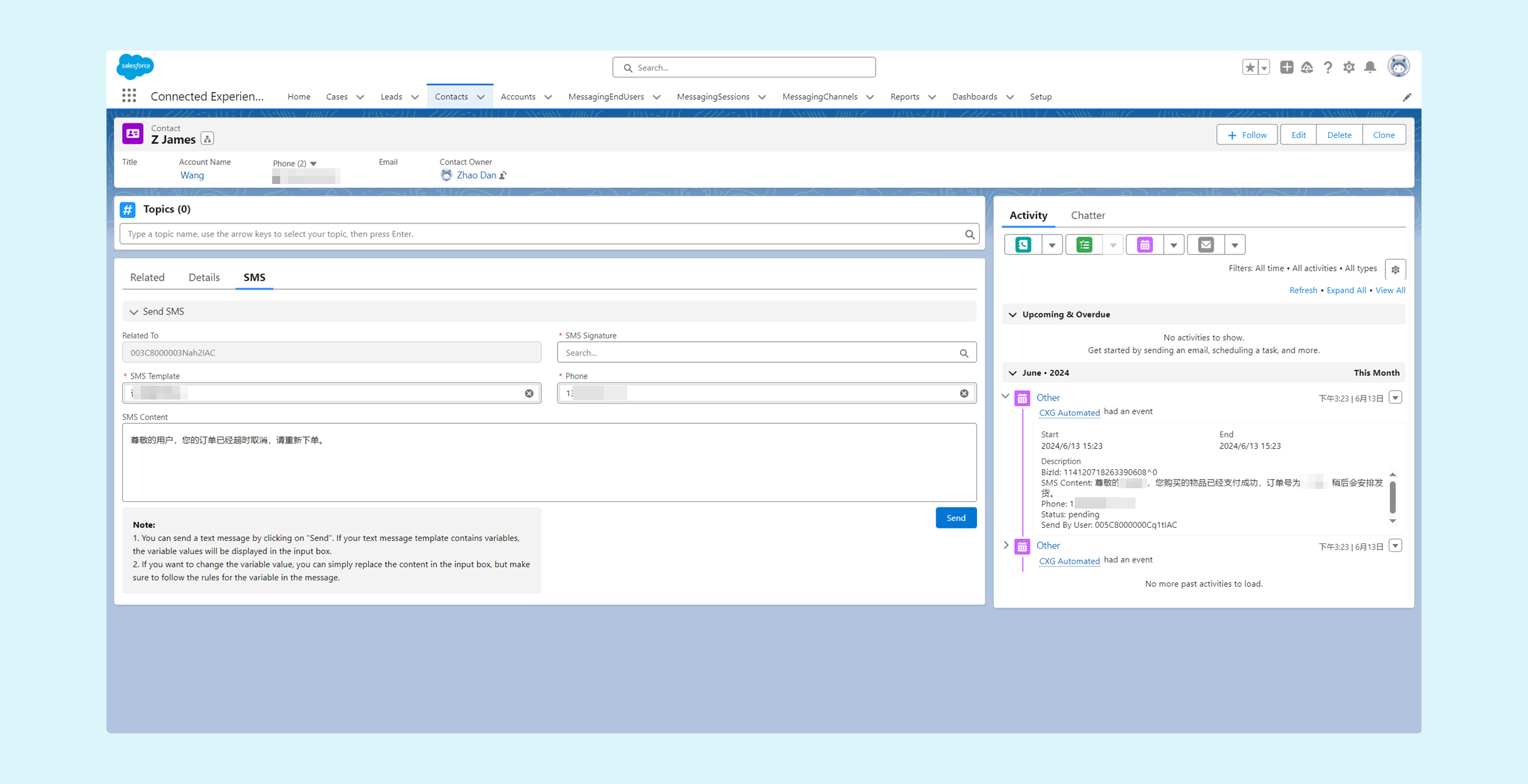Open dropdown next to Log a Call
The image size is (1528, 784).
pyautogui.click(x=1052, y=244)
